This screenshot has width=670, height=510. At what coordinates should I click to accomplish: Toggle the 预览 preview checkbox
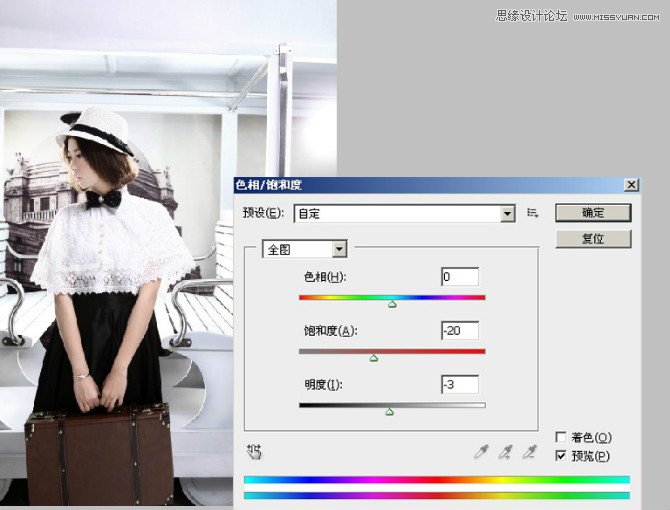(561, 456)
